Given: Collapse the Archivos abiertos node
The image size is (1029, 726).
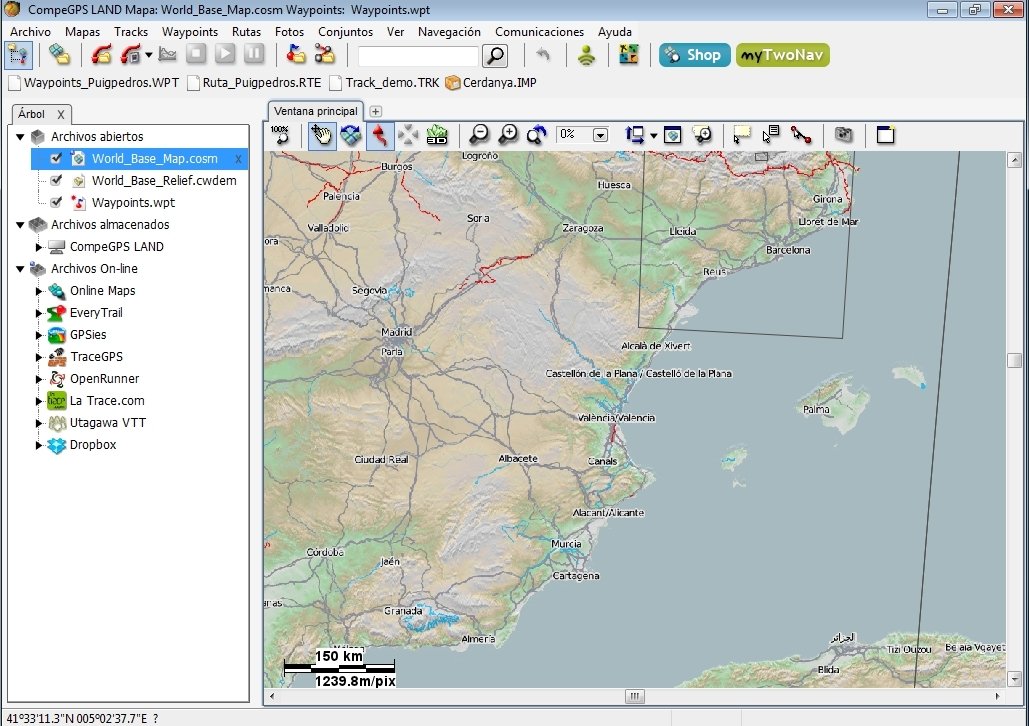Looking at the screenshot, I should [x=20, y=137].
